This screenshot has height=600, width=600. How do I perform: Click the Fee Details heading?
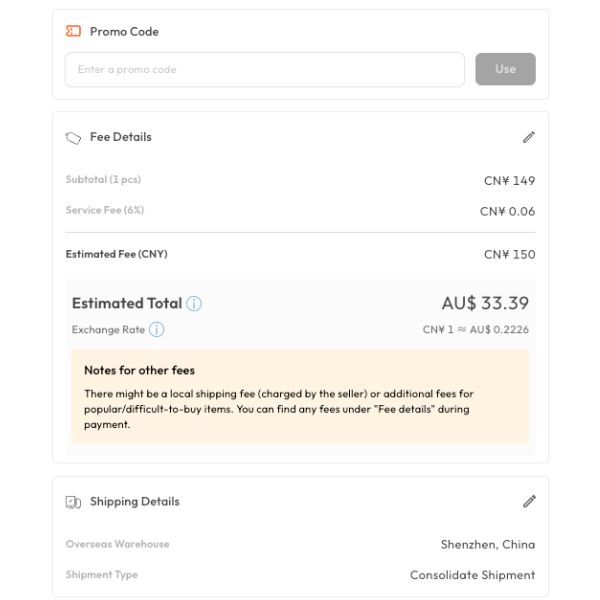tap(120, 137)
